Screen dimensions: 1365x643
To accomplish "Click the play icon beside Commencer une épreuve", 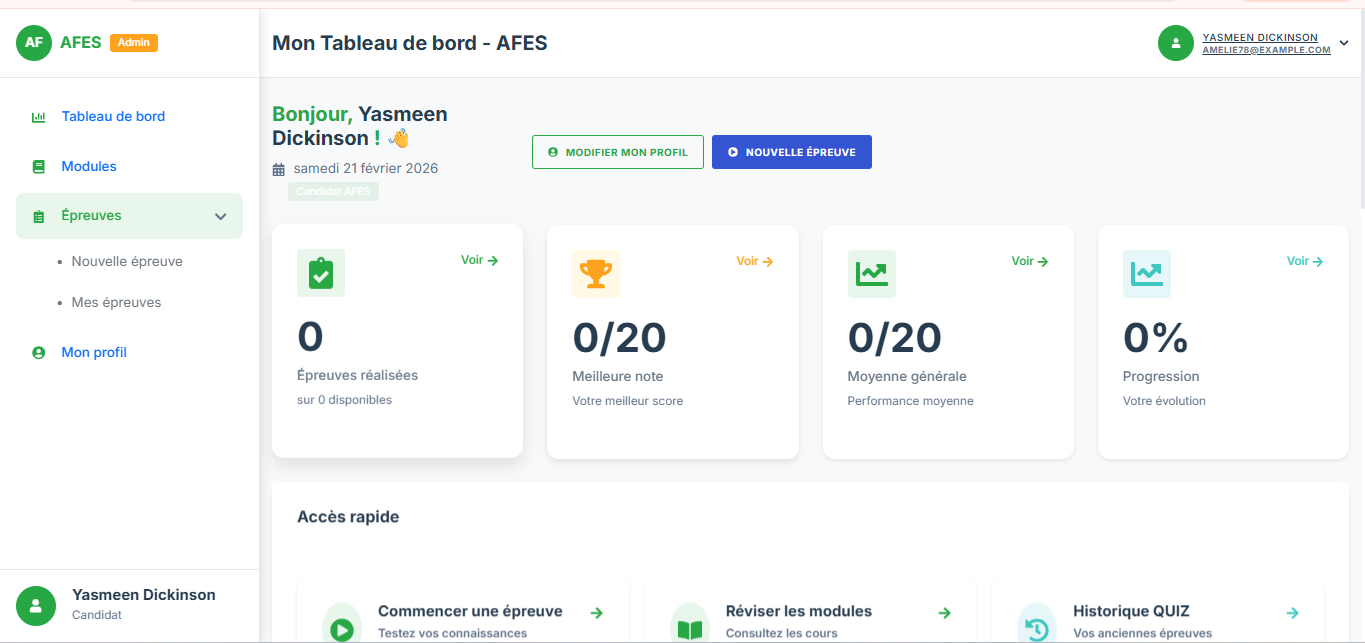I will [342, 627].
